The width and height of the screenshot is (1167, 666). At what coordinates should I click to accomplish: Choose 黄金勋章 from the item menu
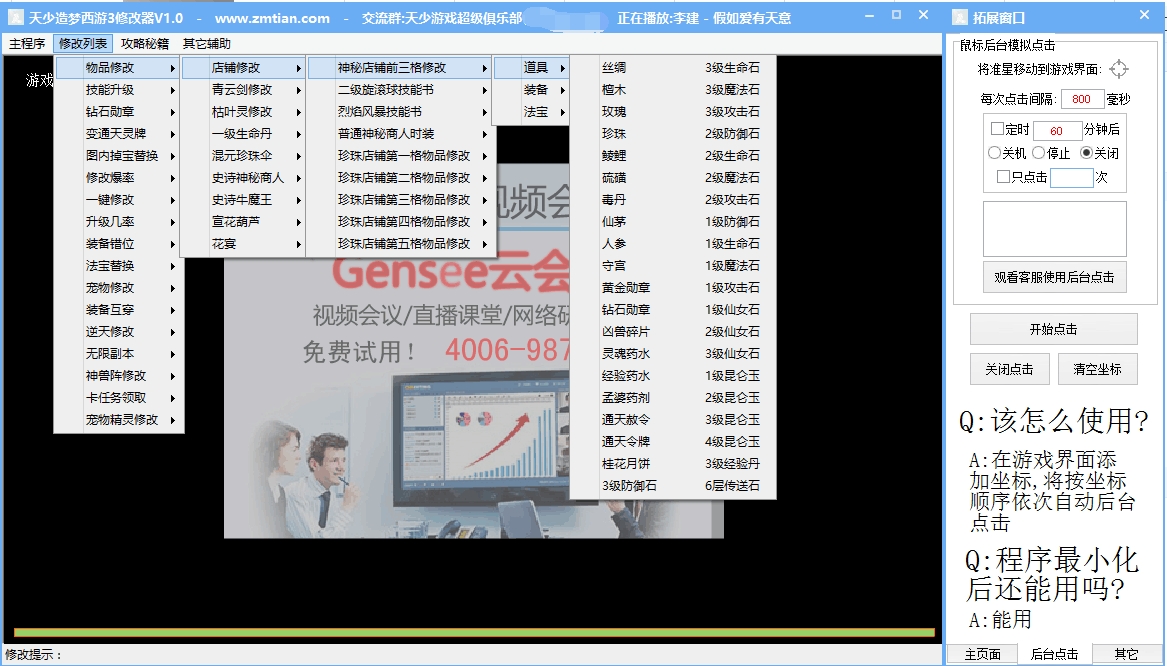(626, 287)
